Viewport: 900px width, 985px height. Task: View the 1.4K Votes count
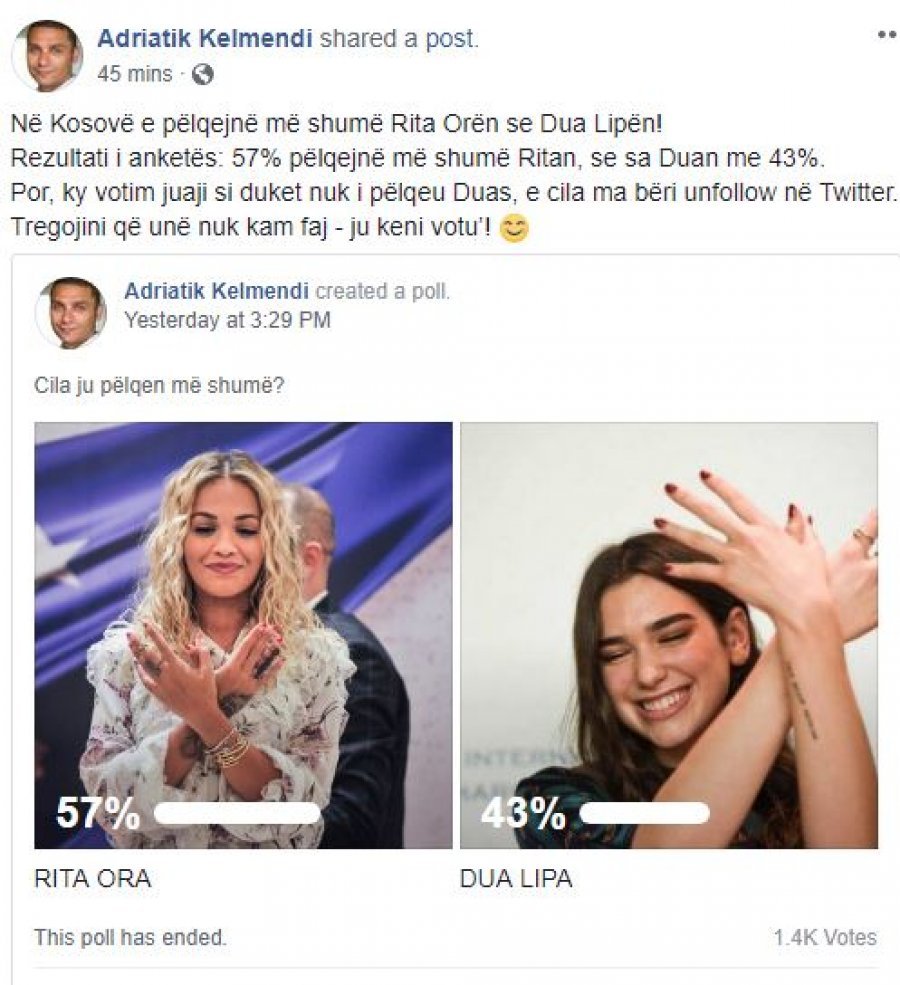(x=825, y=937)
